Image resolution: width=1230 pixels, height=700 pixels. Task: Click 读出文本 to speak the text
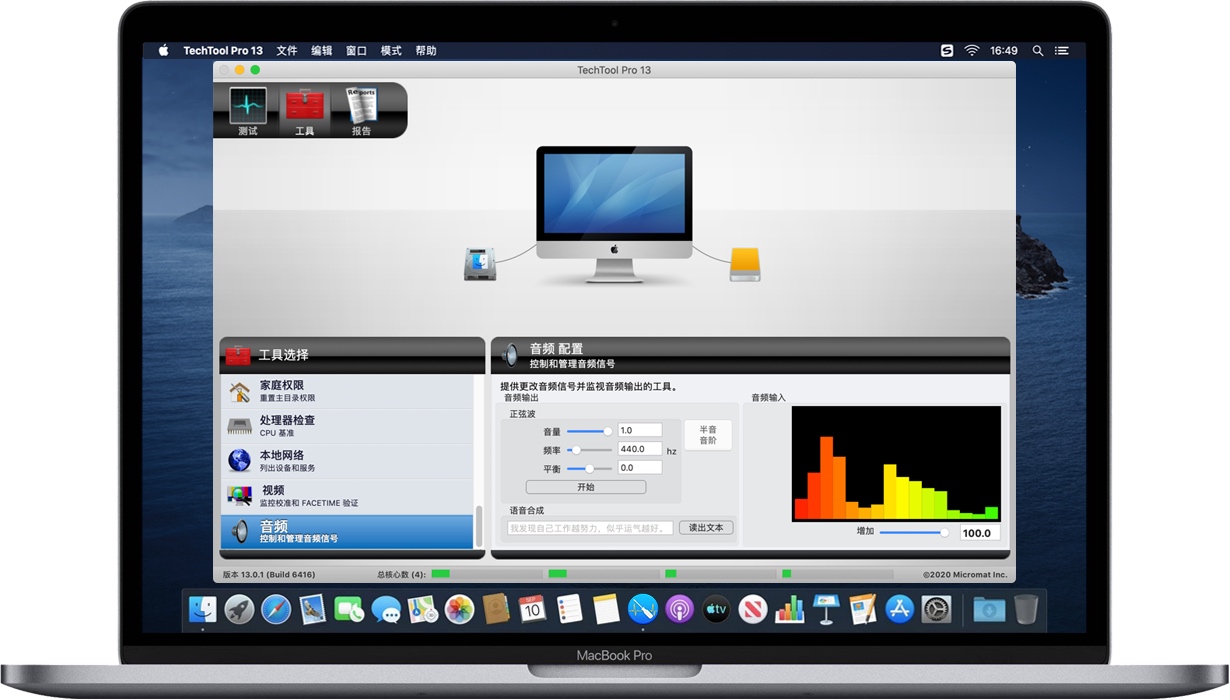click(x=706, y=527)
